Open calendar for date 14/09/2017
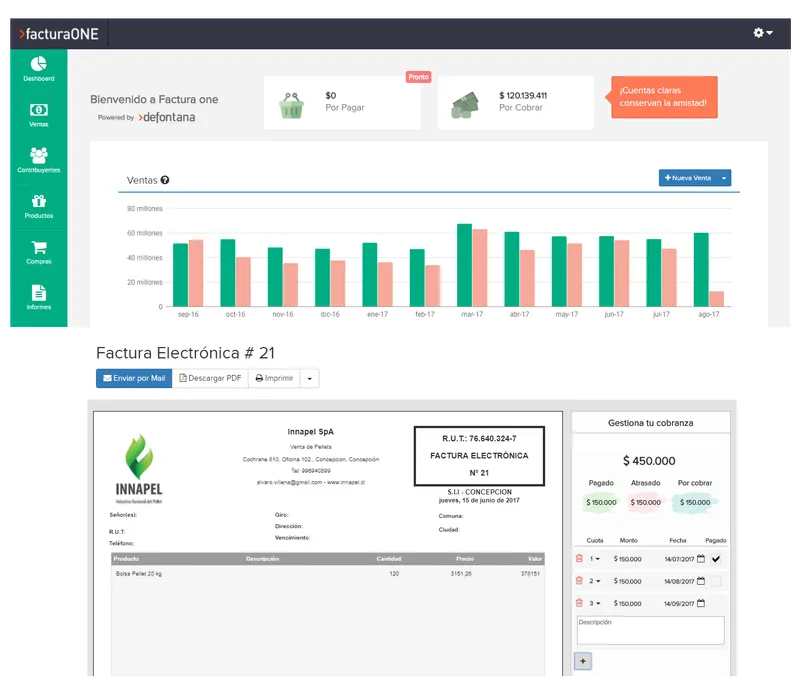The image size is (800, 686). click(701, 603)
